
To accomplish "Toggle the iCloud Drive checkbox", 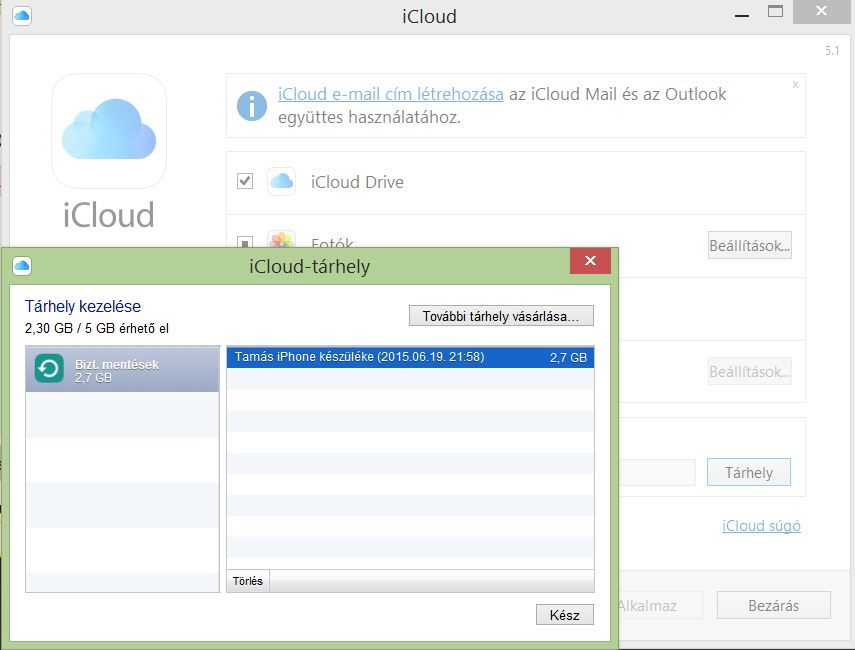I will [x=245, y=181].
